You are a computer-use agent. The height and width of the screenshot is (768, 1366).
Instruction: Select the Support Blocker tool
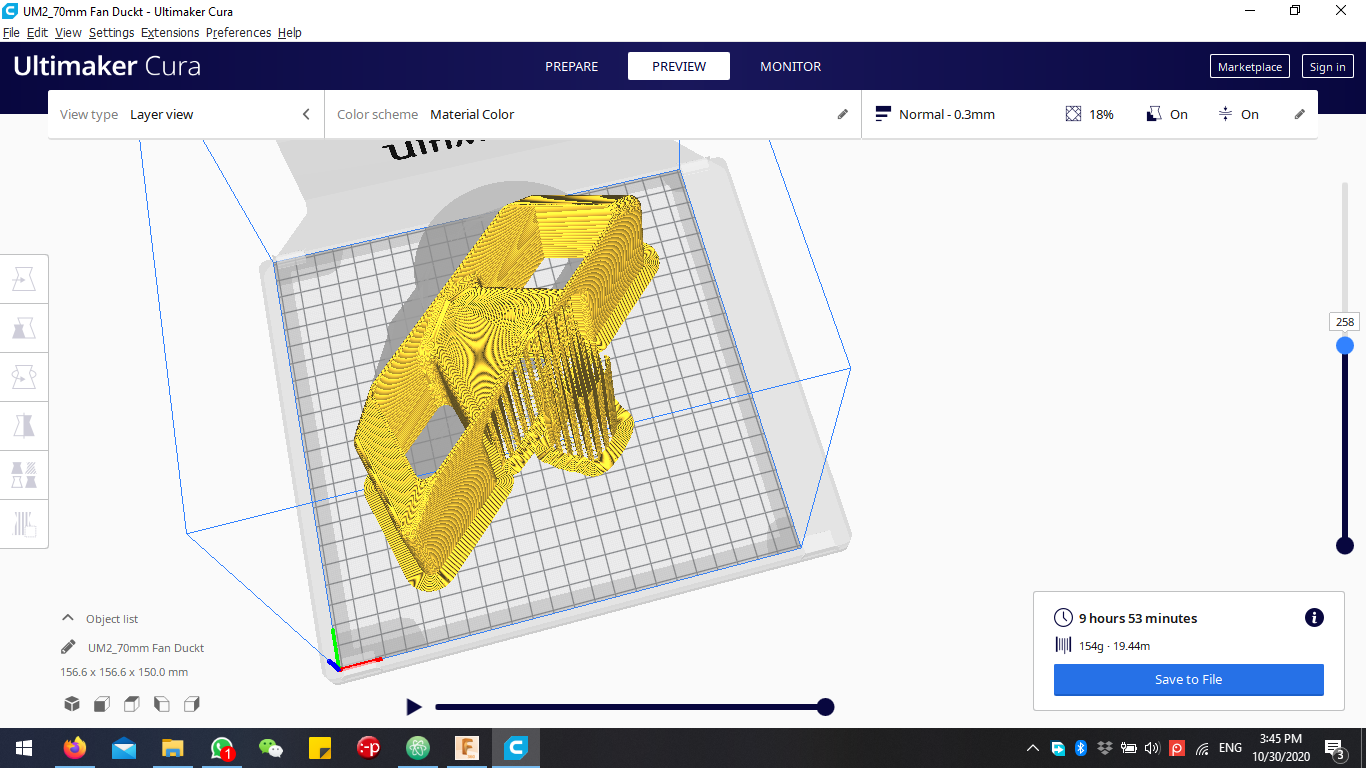[x=24, y=524]
